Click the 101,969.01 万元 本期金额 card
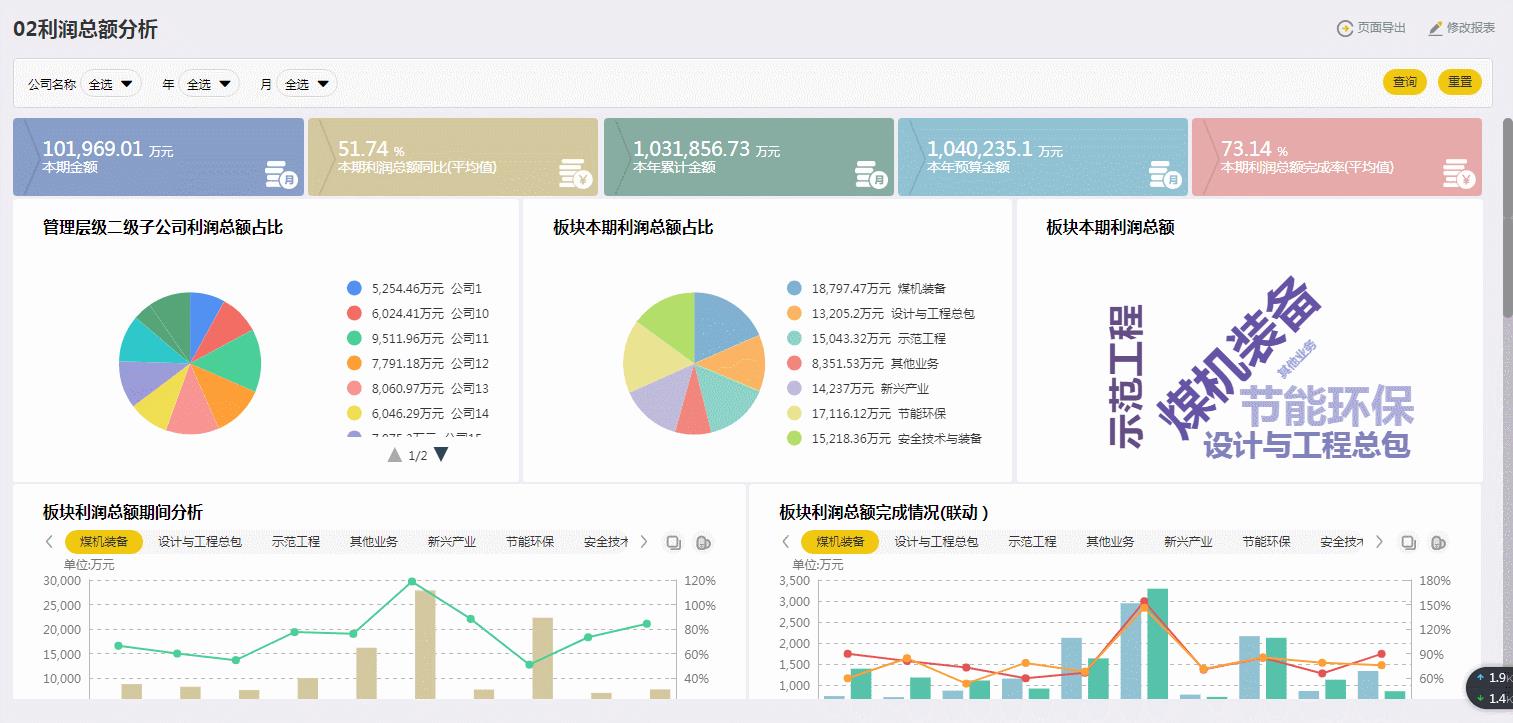 (158, 157)
